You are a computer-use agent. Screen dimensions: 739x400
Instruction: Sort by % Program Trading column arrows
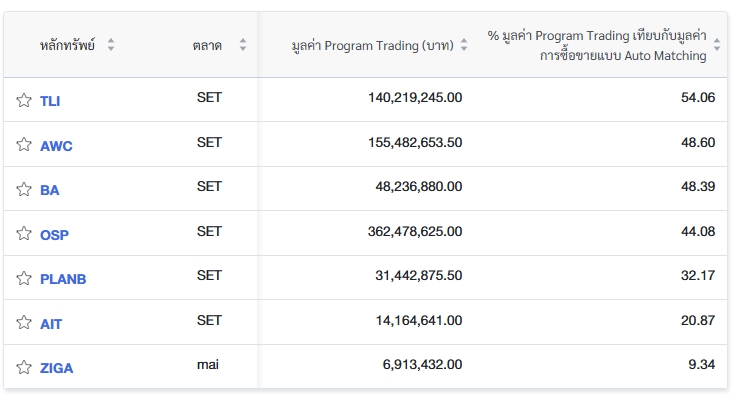coord(716,45)
